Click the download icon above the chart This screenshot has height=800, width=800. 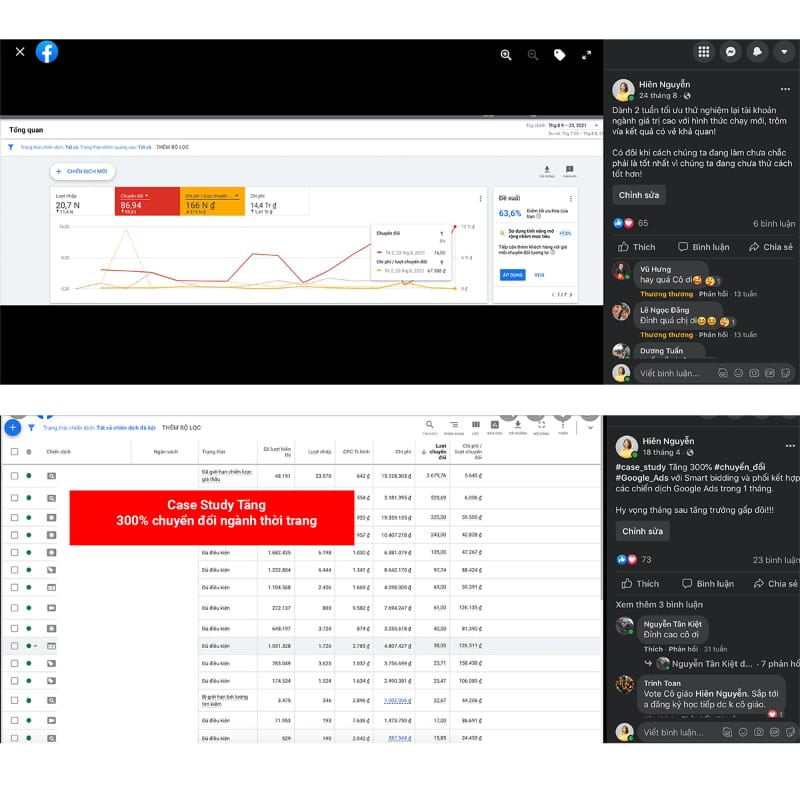click(x=547, y=169)
